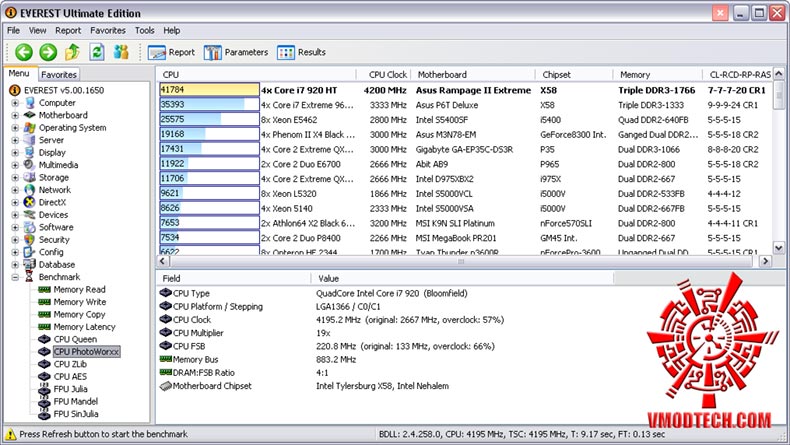Click the Operating System icon

[x=30, y=128]
